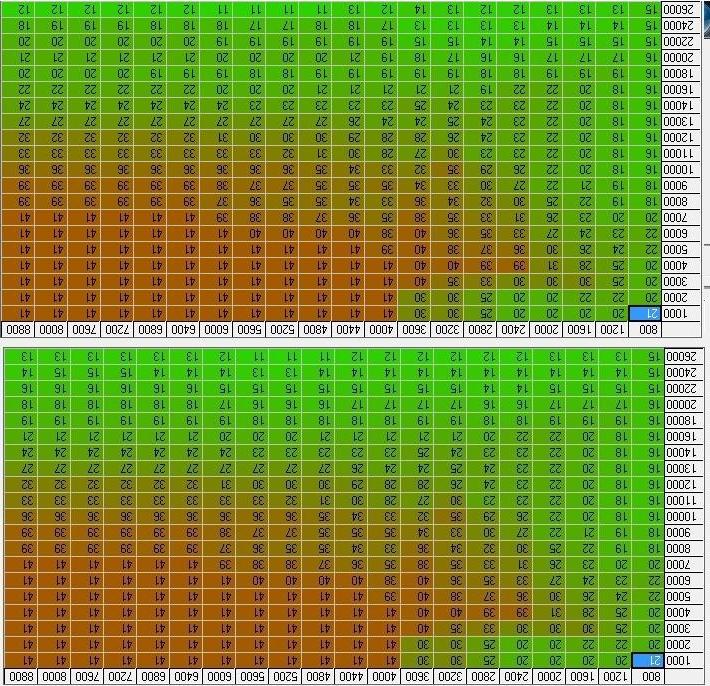Screen dimensions: 710x686
Task: Select the 18000 row header in upper table
Action: [685, 73]
